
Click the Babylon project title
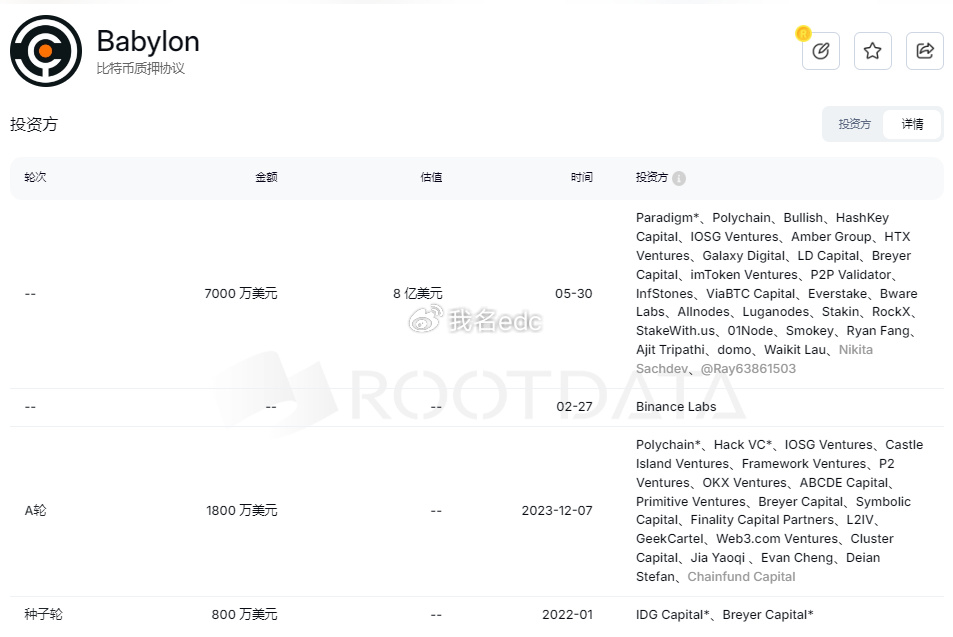(148, 42)
